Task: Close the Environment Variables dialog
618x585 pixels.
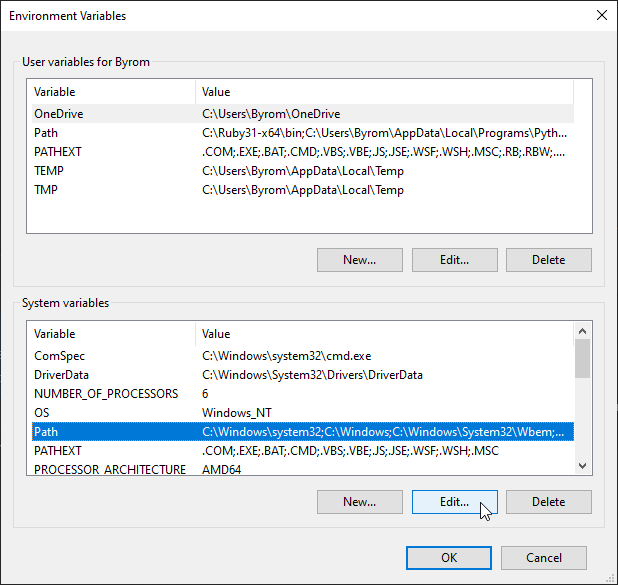Action: click(x=601, y=16)
